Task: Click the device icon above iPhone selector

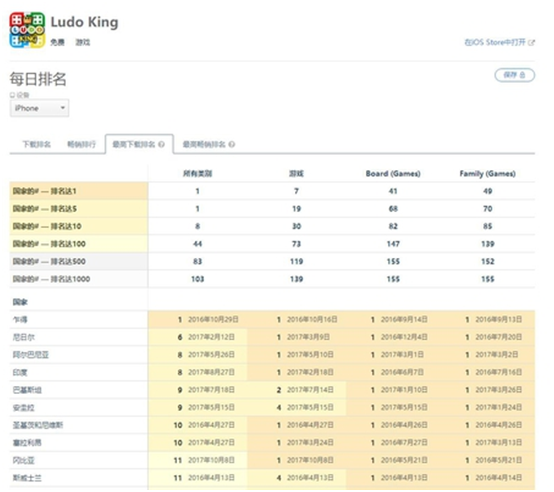Action: [12, 95]
